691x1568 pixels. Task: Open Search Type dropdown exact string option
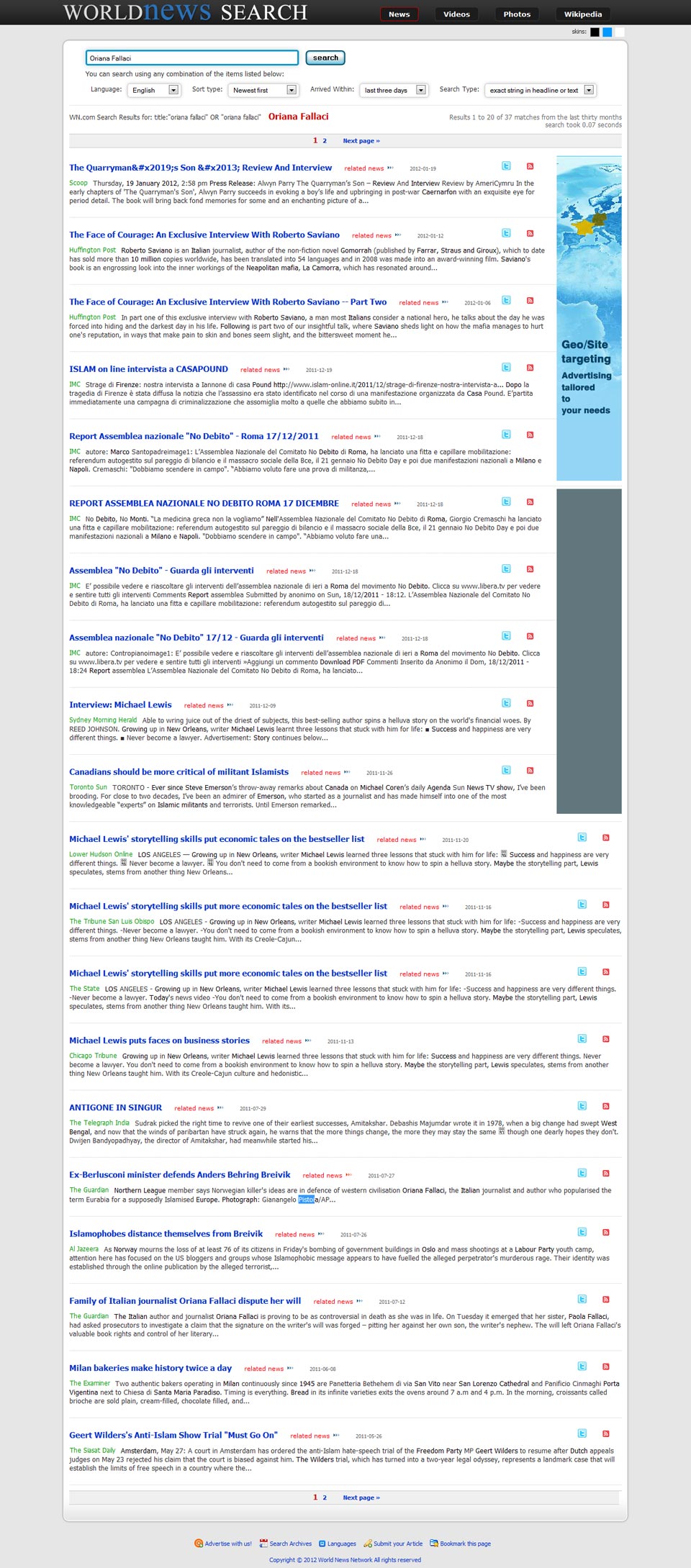(x=541, y=90)
